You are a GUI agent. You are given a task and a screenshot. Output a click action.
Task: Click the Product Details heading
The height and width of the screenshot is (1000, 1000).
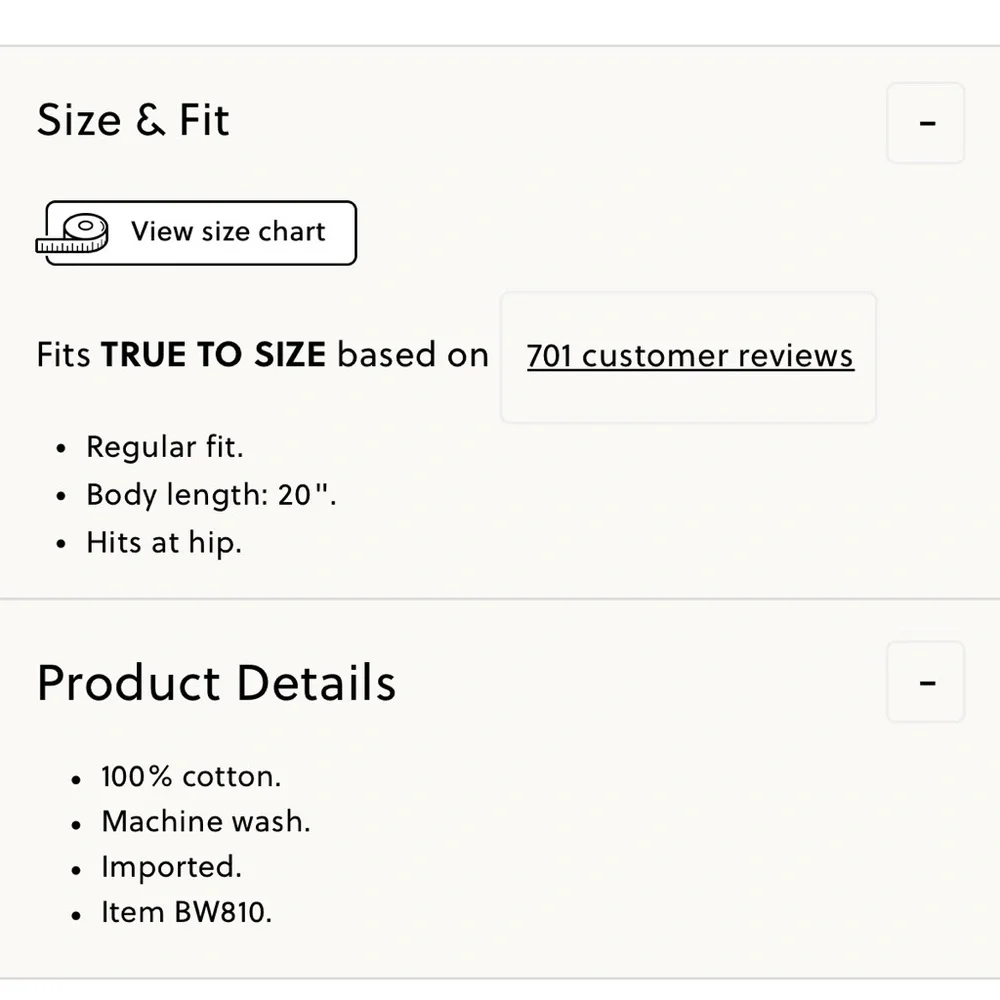(216, 683)
